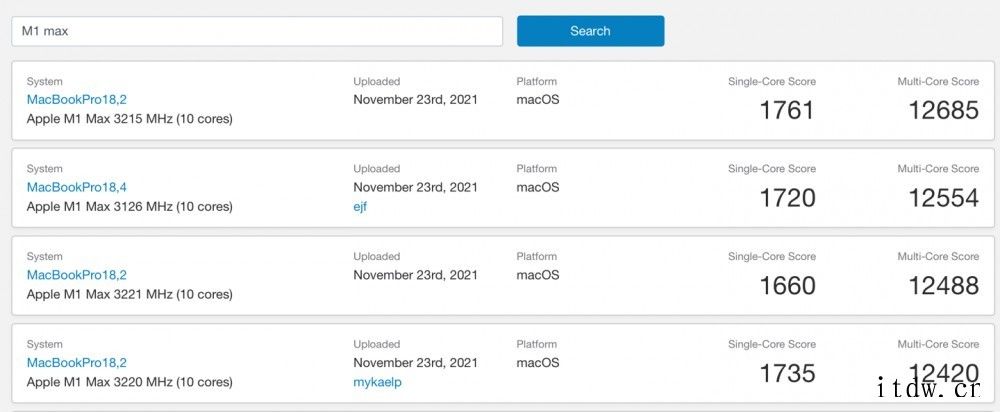Screen dimensions: 1000x412
Task: Select the multi-core score 12554
Action: pos(943,198)
